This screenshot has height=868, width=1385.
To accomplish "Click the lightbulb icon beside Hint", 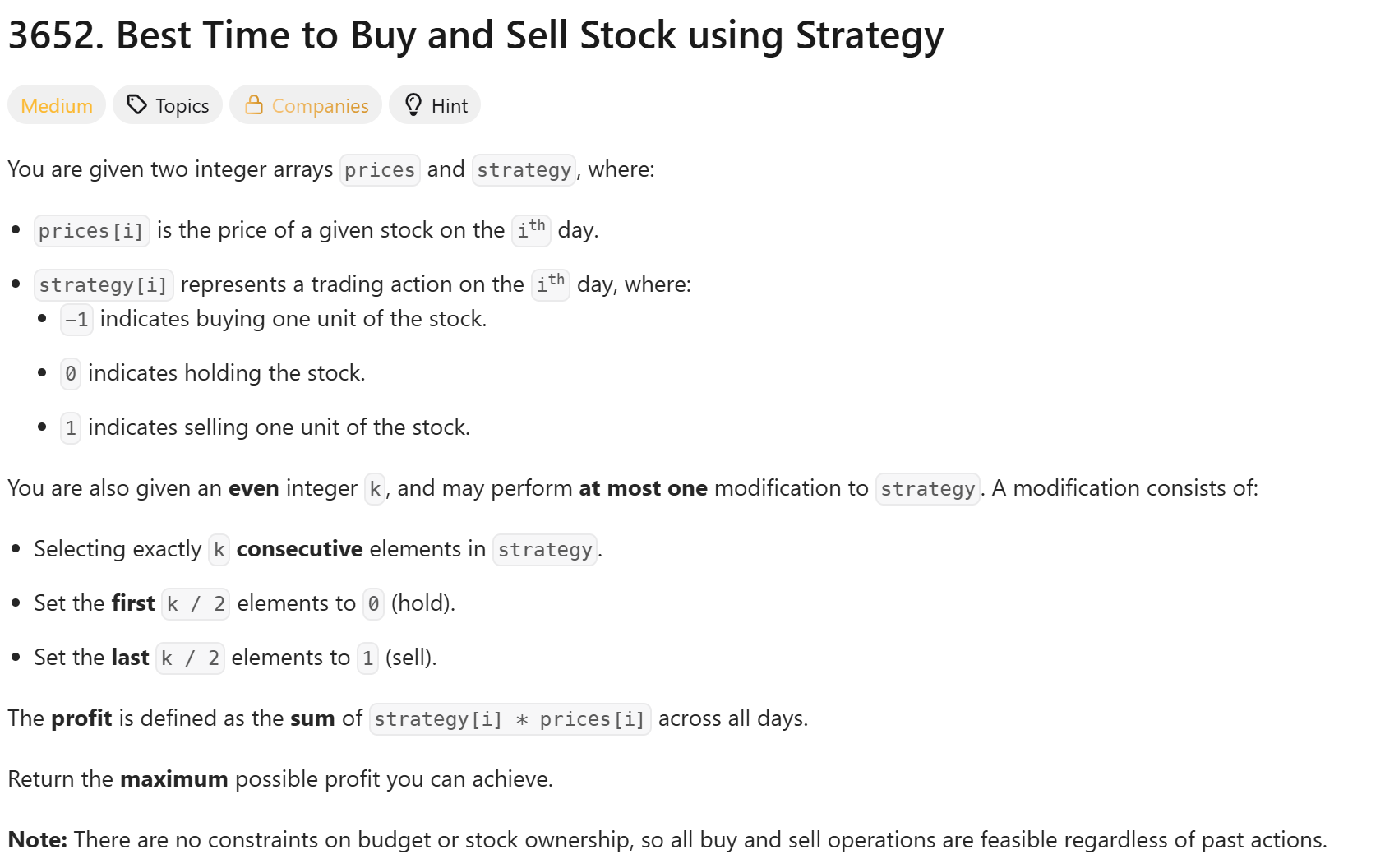I will (413, 104).
